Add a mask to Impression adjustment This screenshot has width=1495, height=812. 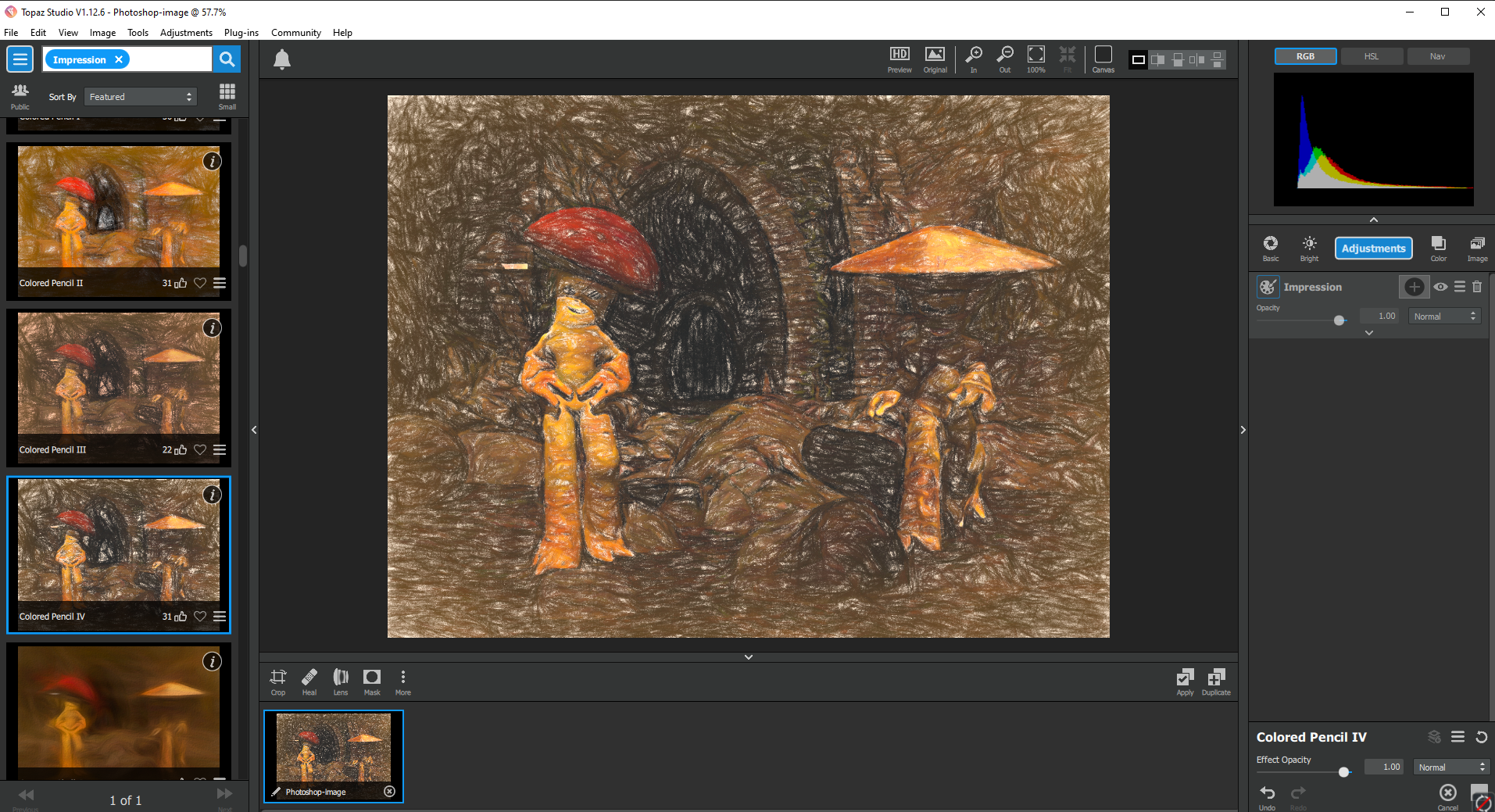(1414, 287)
